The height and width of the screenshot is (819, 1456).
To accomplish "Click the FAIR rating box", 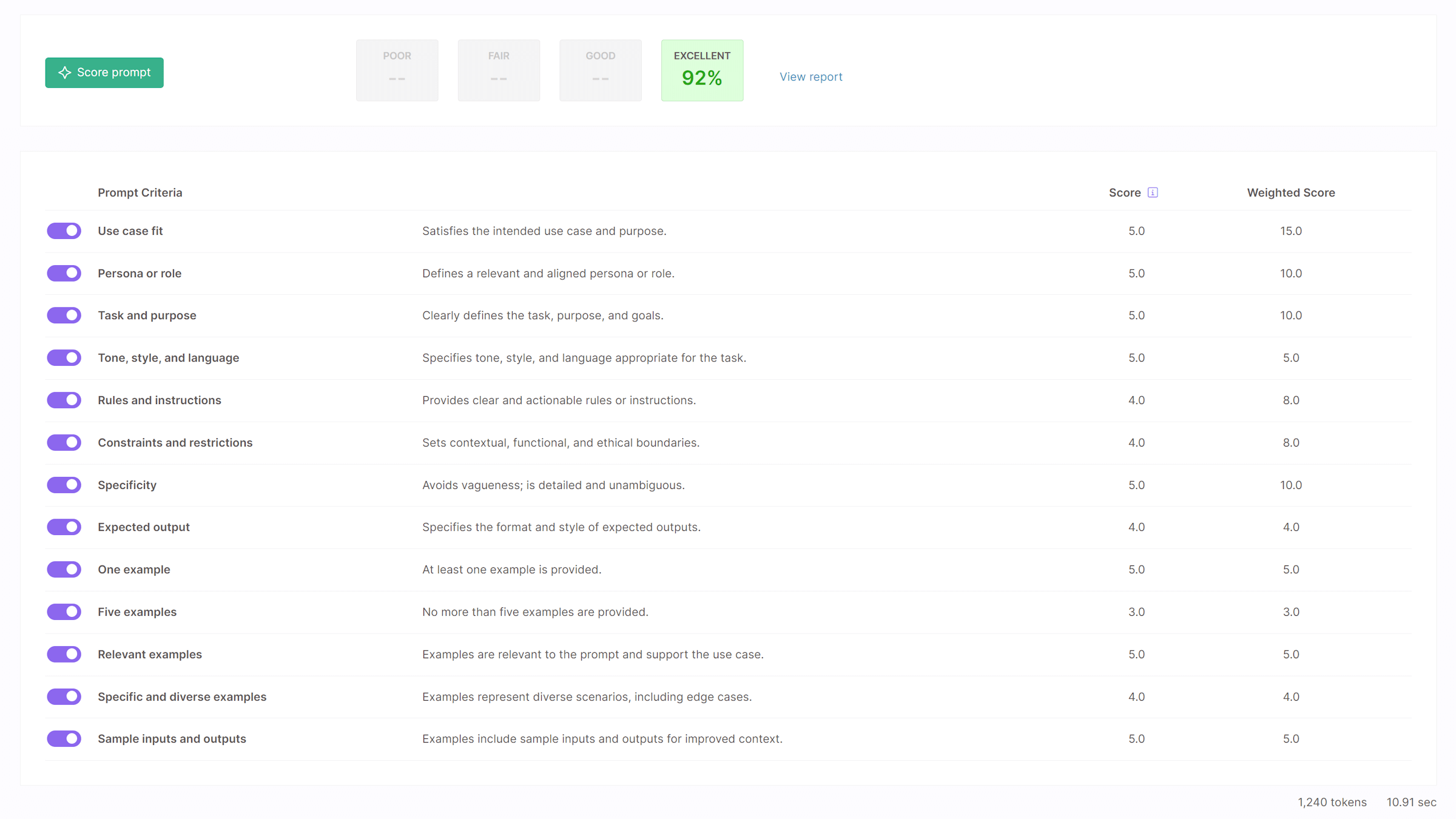I will (x=499, y=70).
